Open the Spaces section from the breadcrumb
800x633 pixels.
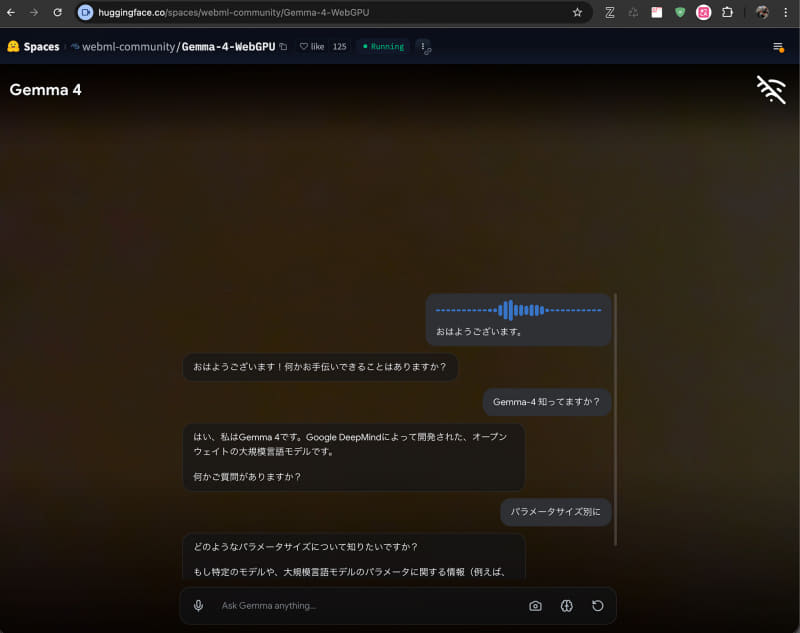tap(40, 46)
